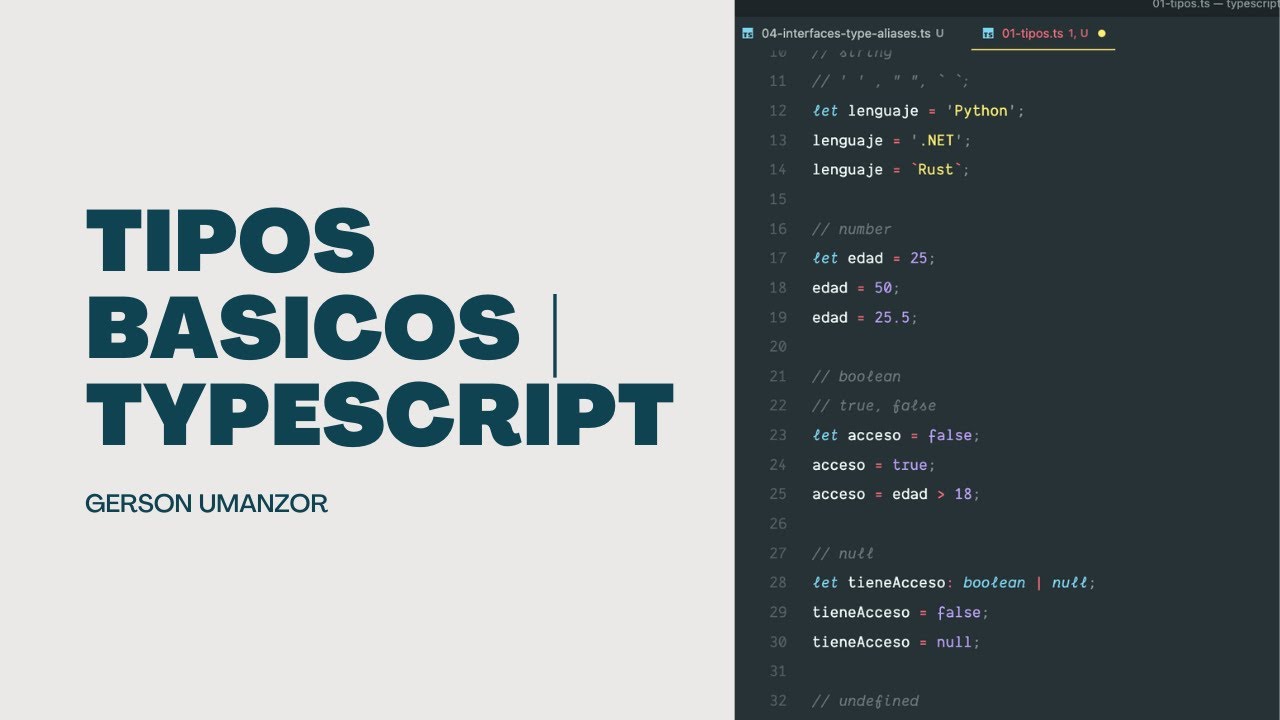Click the TS file icon of 01-tipos.ts tab
This screenshot has height=720, width=1280.
click(x=988, y=33)
